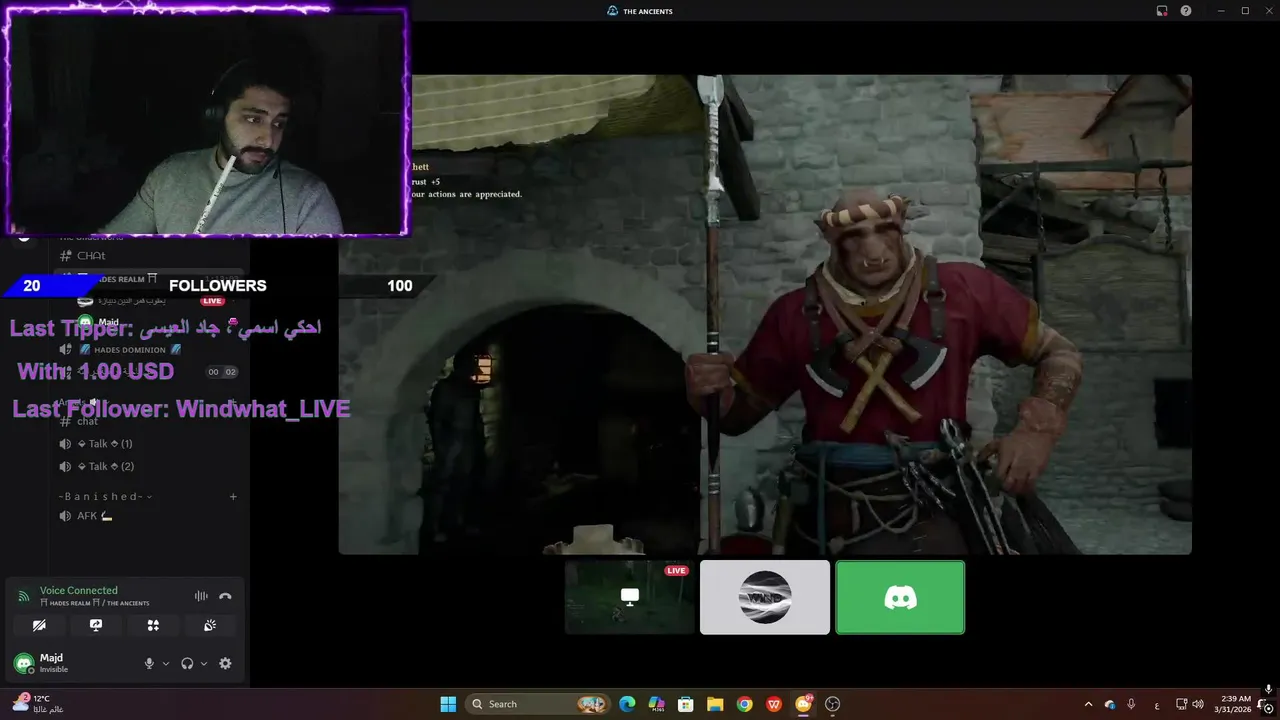Image resolution: width=1280 pixels, height=720 pixels.
Task: Click Majd's user avatar
Action: point(23,663)
